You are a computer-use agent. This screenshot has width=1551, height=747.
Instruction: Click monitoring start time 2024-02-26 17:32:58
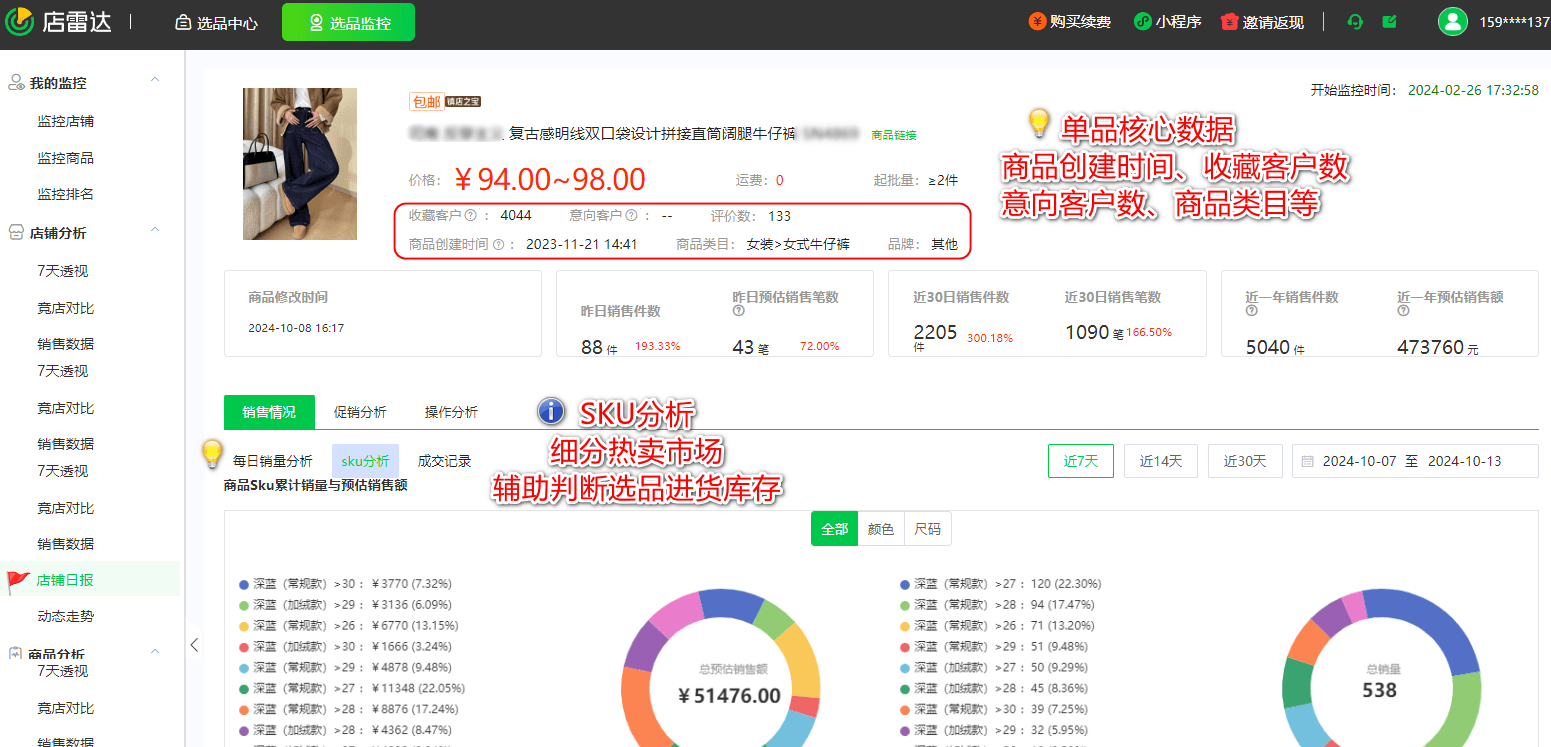point(1473,90)
